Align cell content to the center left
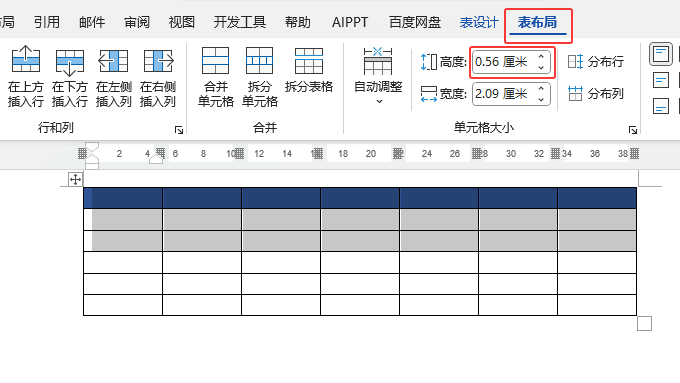Image resolution: width=680 pixels, height=383 pixels. pos(660,80)
